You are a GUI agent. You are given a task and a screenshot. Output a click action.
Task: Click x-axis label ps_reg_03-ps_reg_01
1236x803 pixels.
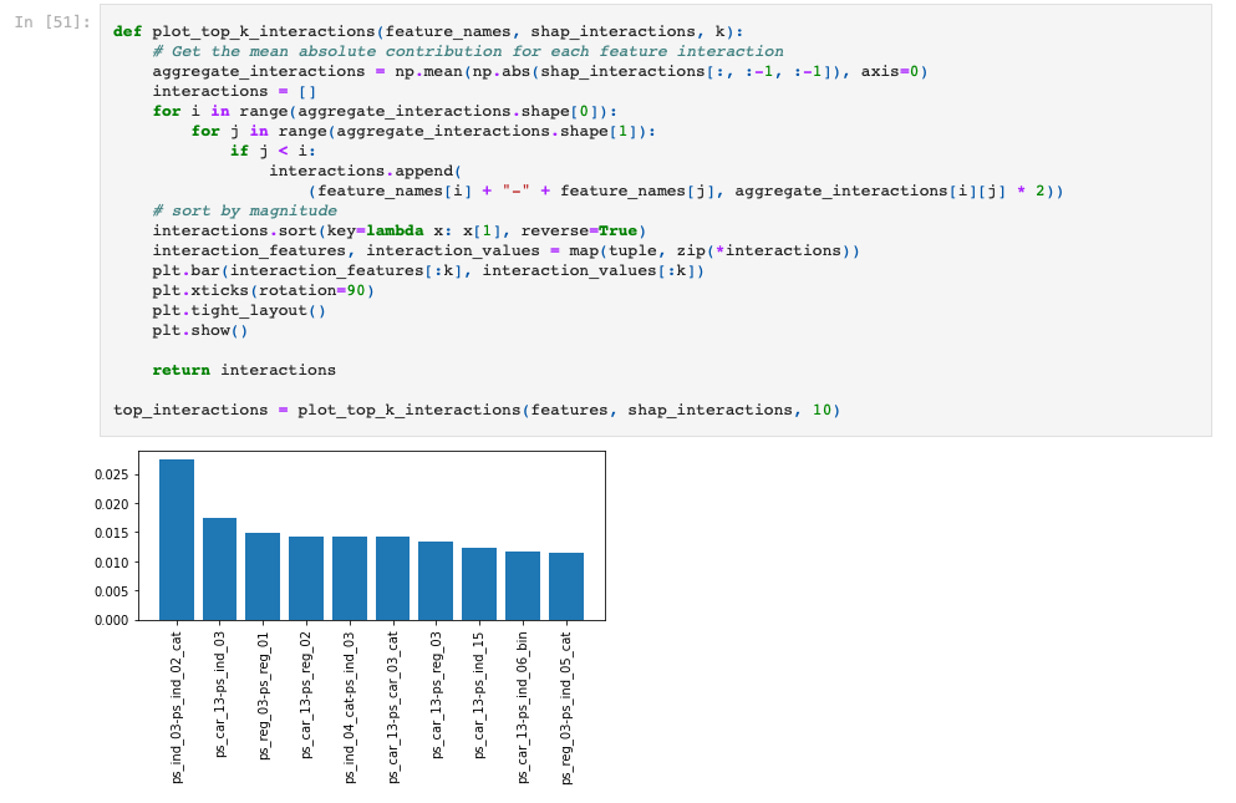264,696
